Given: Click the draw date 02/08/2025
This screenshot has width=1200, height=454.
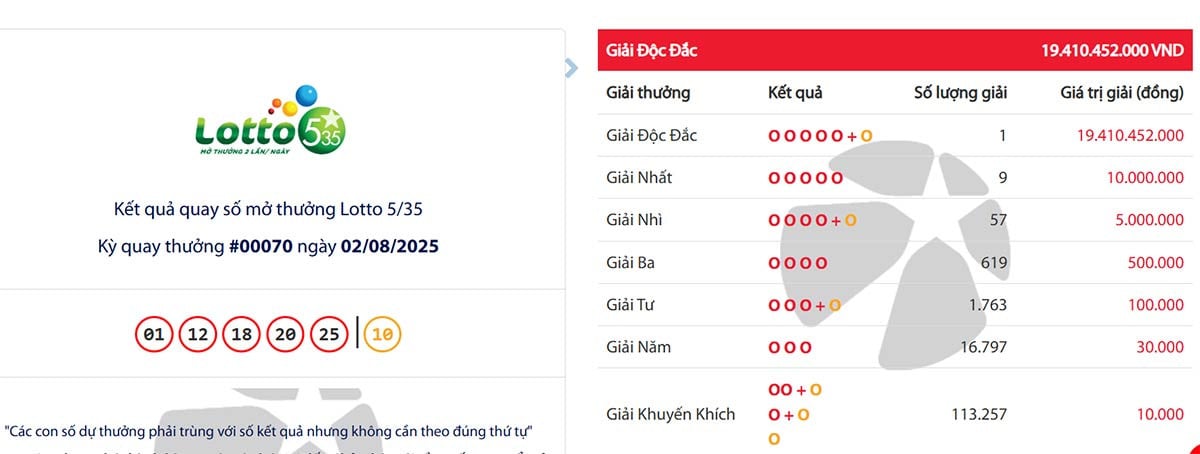Looking at the screenshot, I should (393, 246).
